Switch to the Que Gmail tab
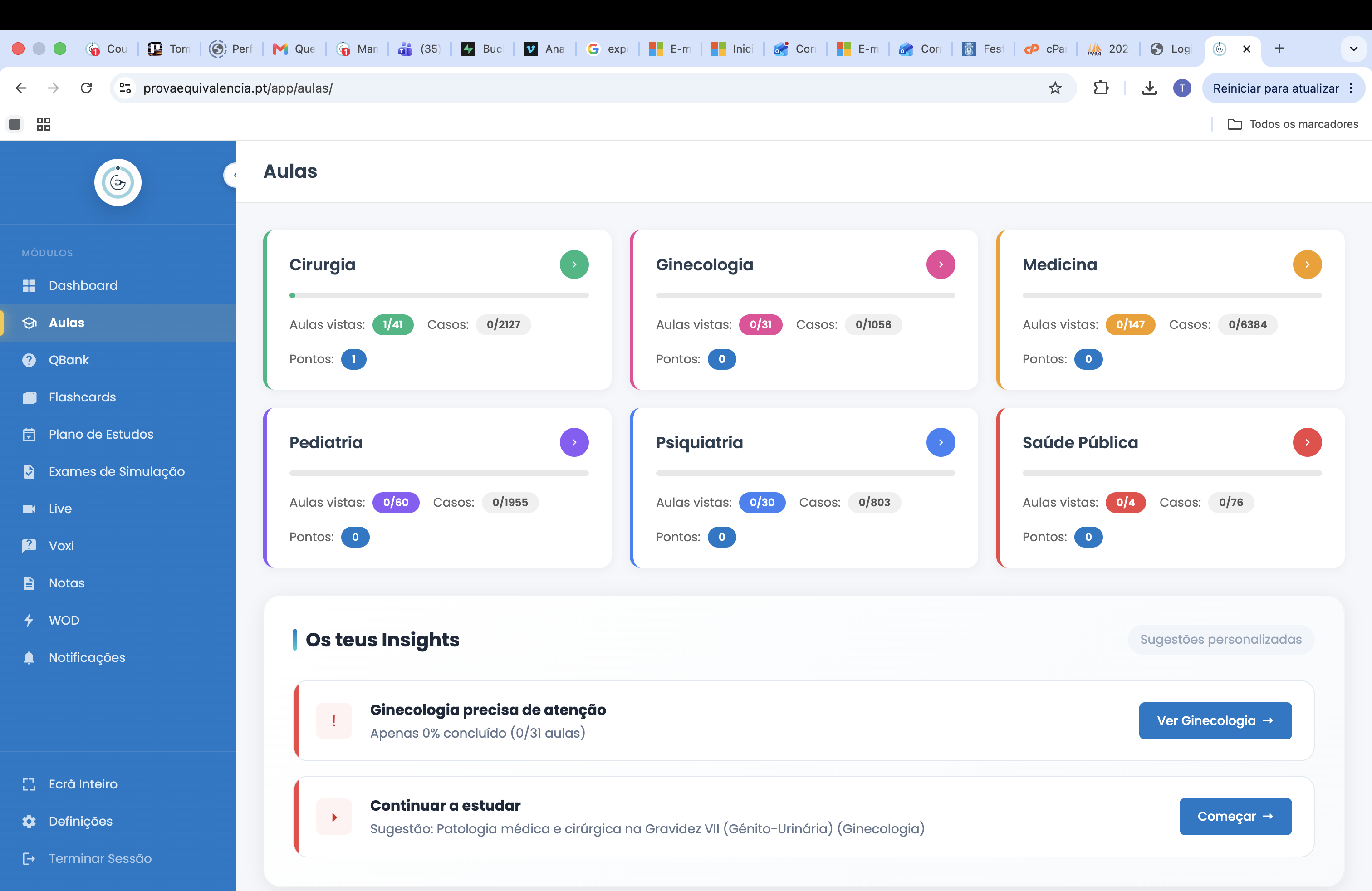The width and height of the screenshot is (1372, 891). pyautogui.click(x=294, y=49)
